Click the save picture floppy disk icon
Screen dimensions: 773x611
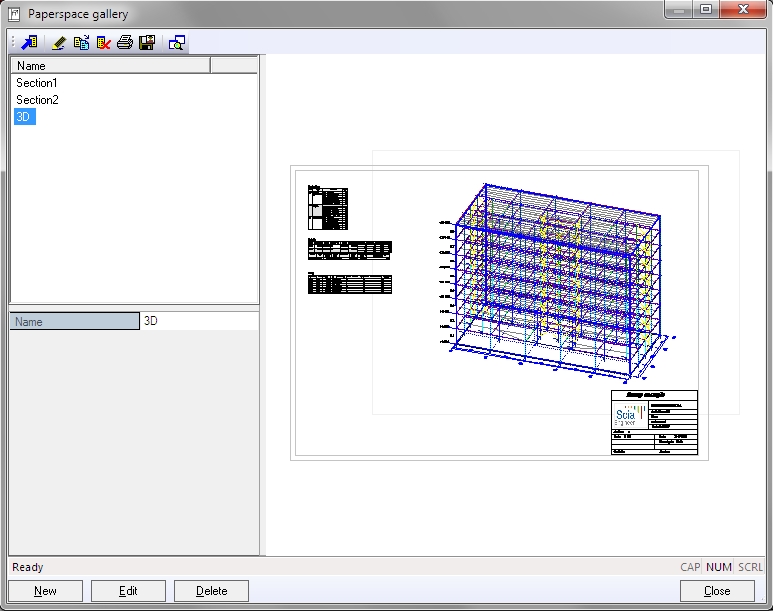[147, 42]
